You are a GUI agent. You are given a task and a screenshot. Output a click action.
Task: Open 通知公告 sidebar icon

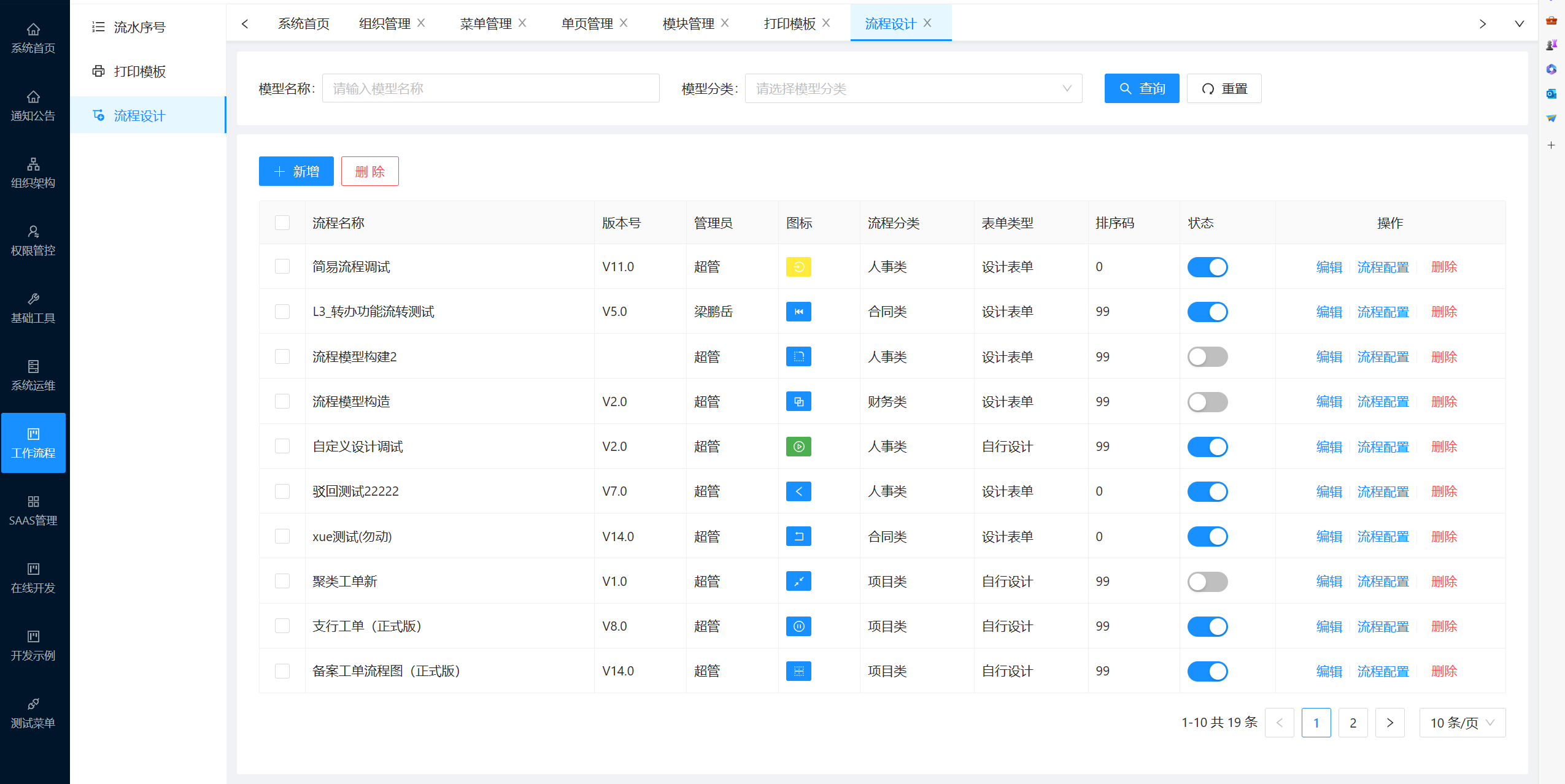tap(33, 106)
